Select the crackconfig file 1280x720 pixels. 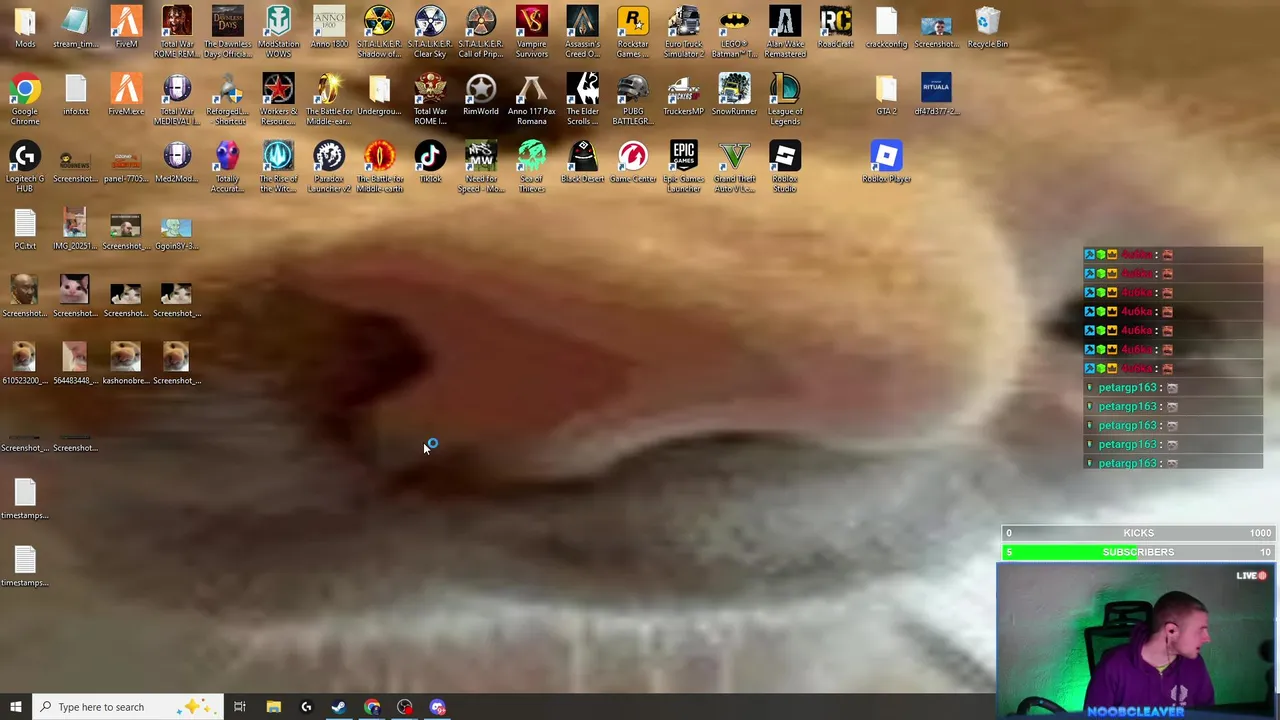[886, 28]
